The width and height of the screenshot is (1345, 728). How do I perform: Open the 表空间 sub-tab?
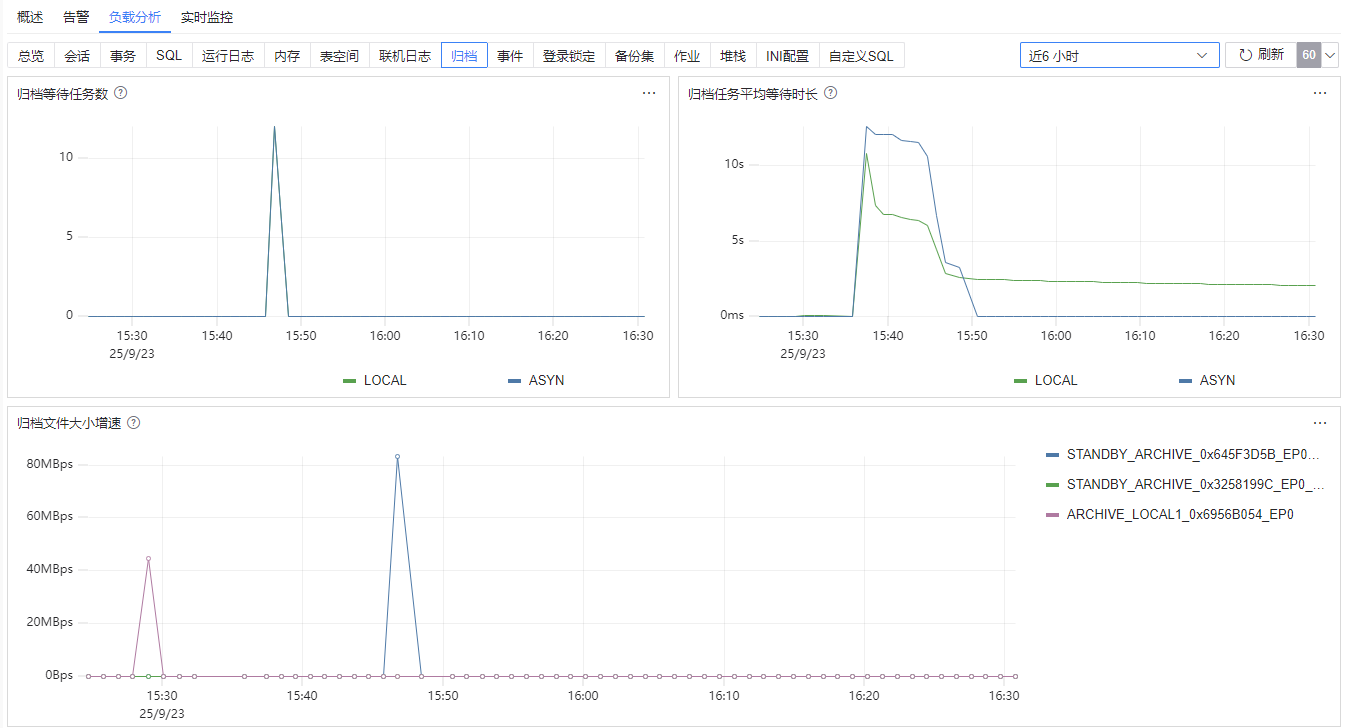coord(339,56)
